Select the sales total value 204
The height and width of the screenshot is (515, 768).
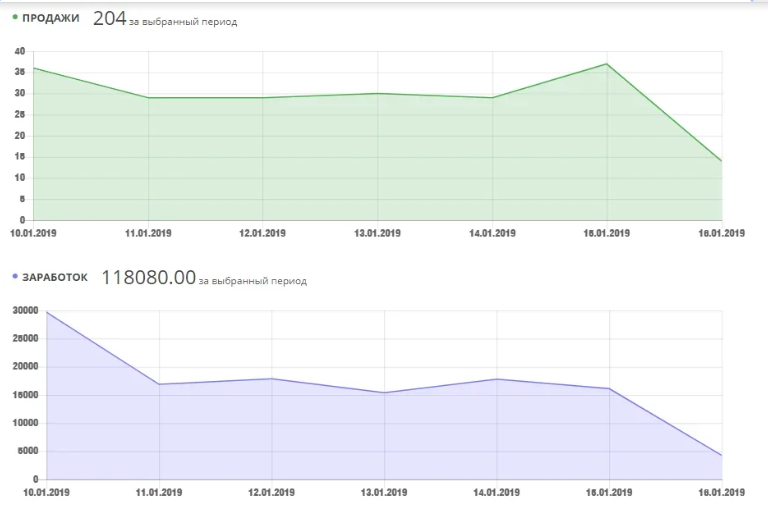coord(110,19)
